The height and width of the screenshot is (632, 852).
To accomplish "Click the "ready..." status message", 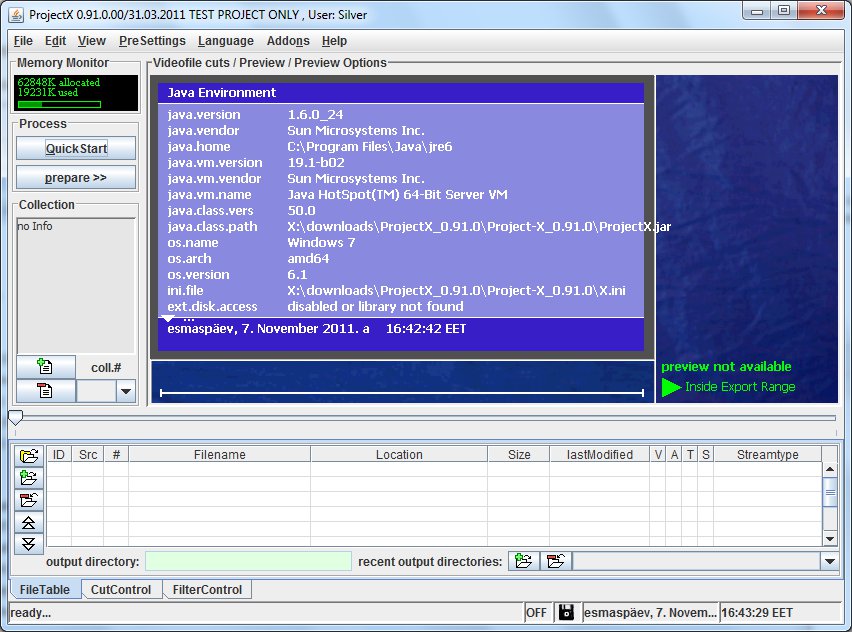I will click(30, 613).
